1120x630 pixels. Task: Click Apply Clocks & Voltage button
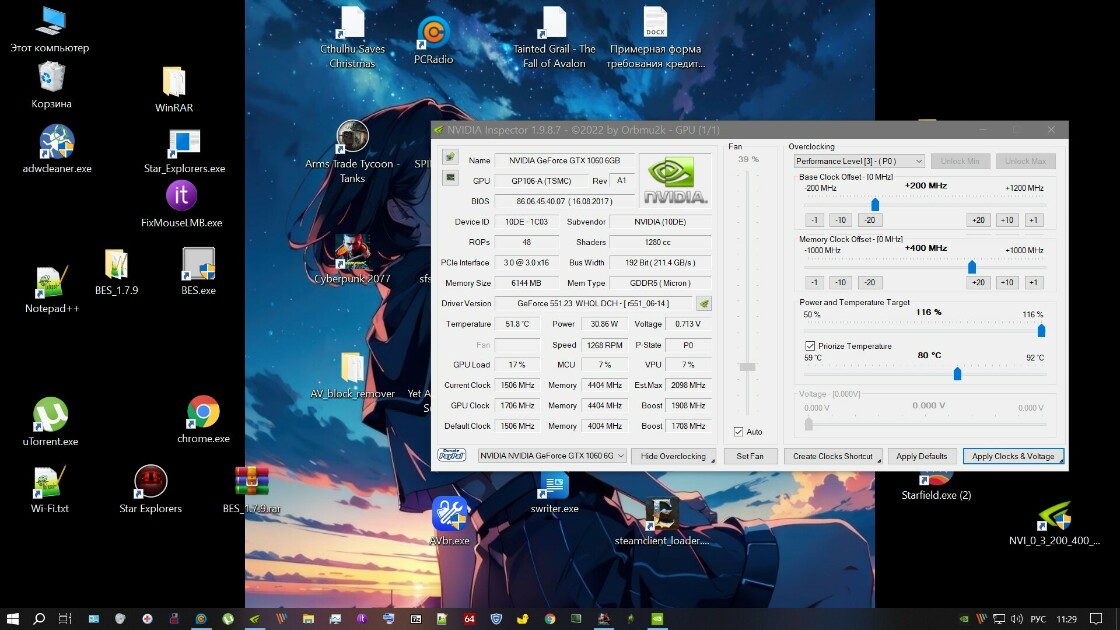point(1013,456)
